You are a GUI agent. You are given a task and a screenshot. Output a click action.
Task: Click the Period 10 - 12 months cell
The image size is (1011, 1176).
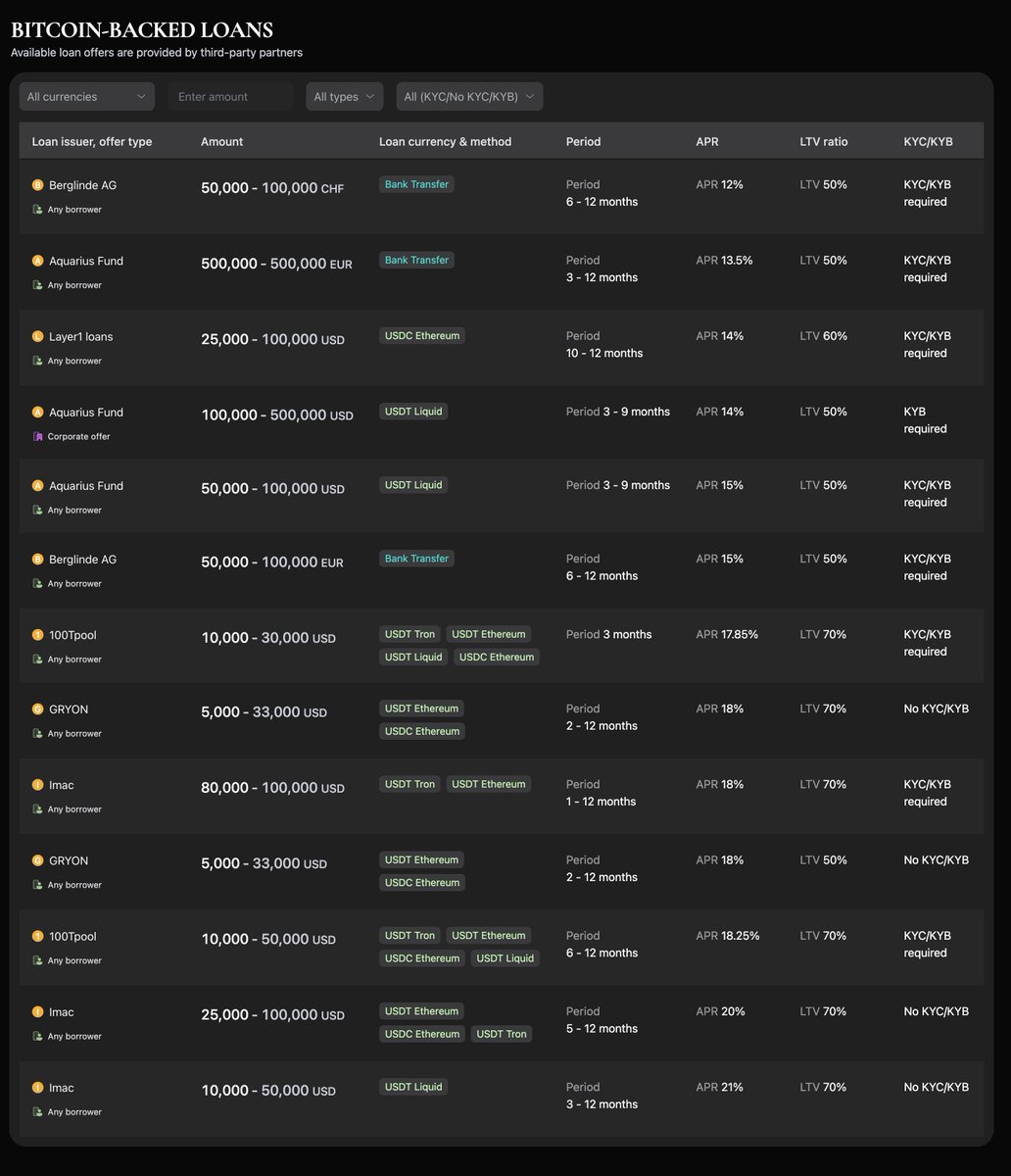click(604, 344)
